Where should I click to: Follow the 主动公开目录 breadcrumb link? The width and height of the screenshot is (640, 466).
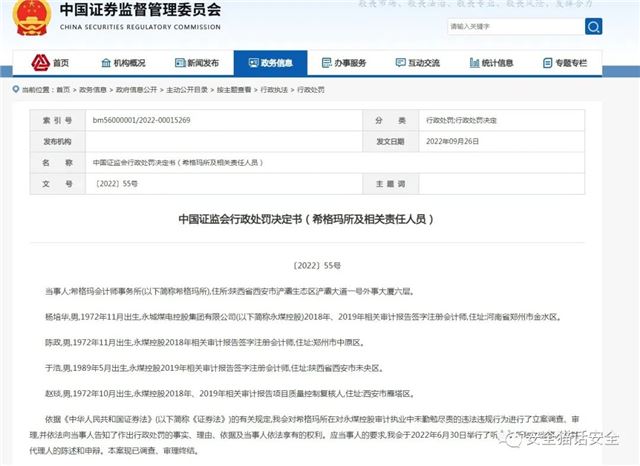(187, 90)
